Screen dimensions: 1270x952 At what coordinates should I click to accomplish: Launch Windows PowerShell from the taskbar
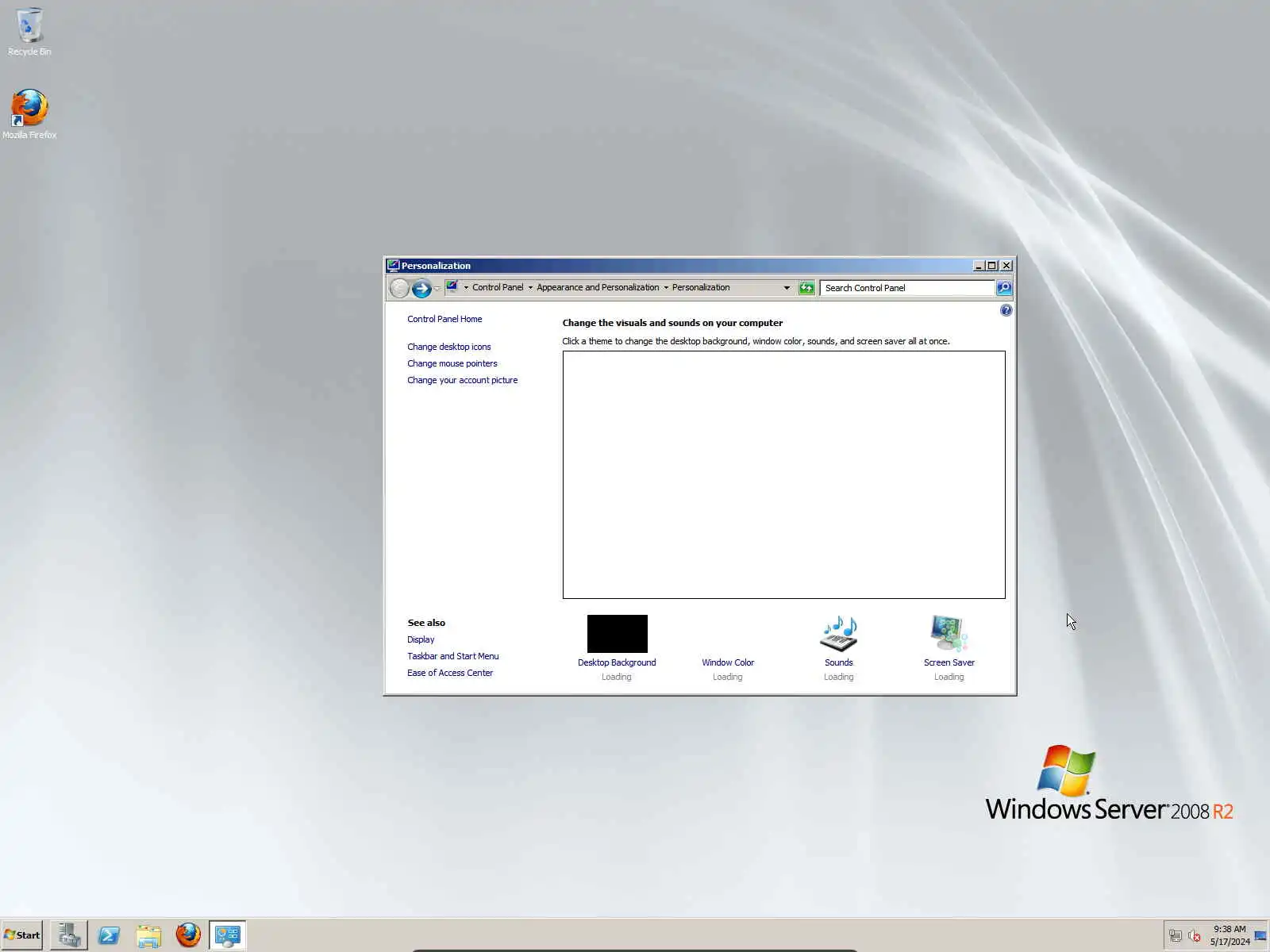click(109, 935)
